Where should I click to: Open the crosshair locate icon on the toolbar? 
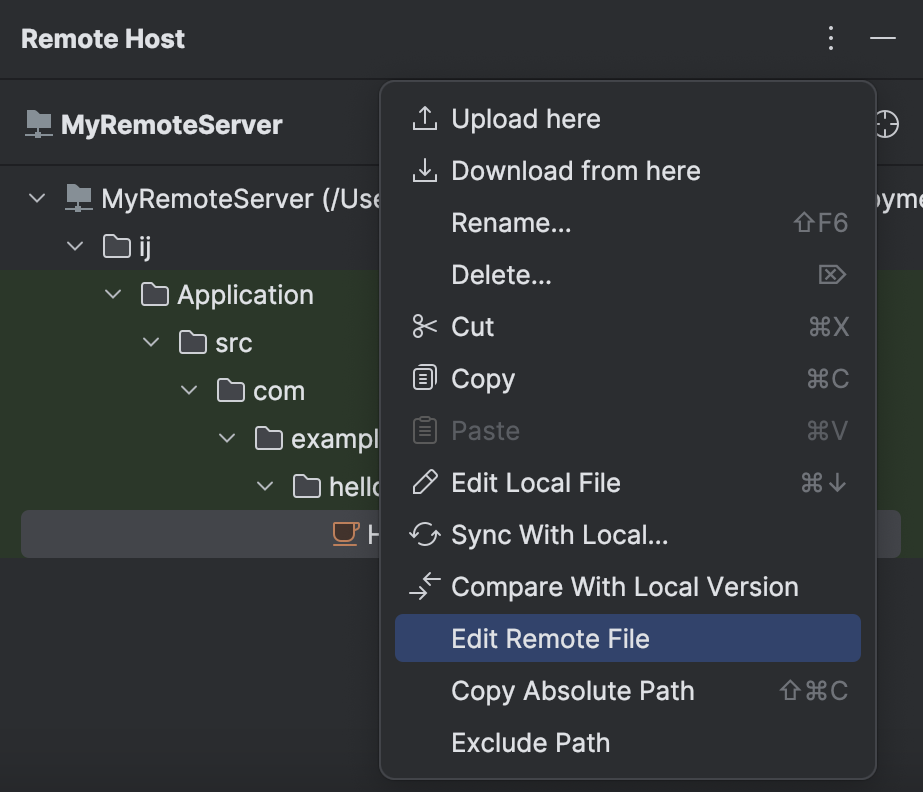[x=888, y=124]
